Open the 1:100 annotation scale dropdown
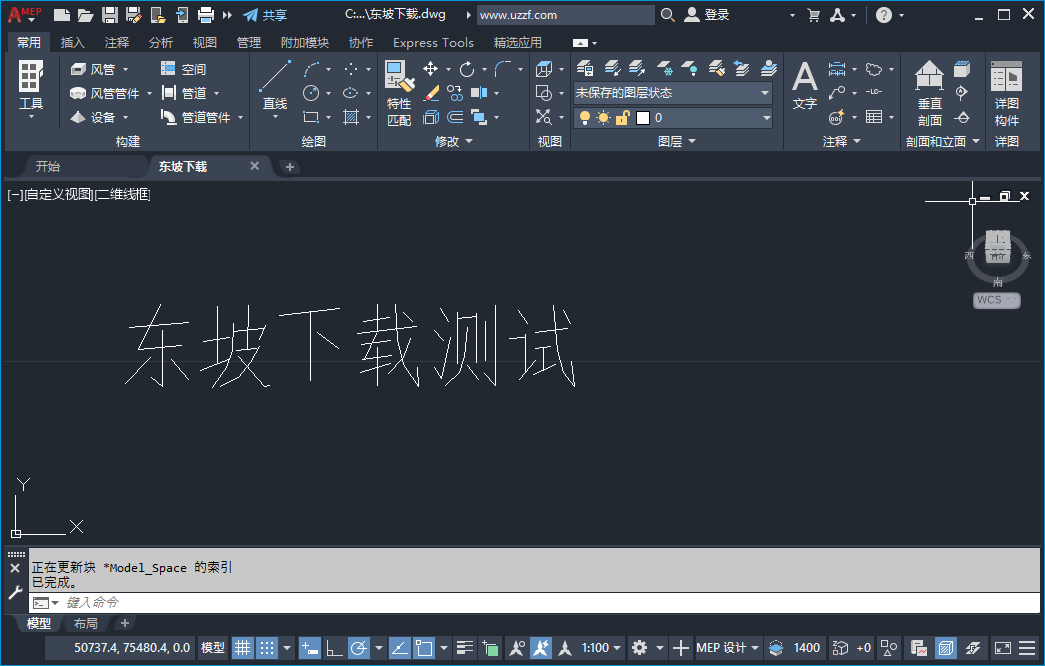Viewport: 1045px width, 666px height. tap(597, 647)
